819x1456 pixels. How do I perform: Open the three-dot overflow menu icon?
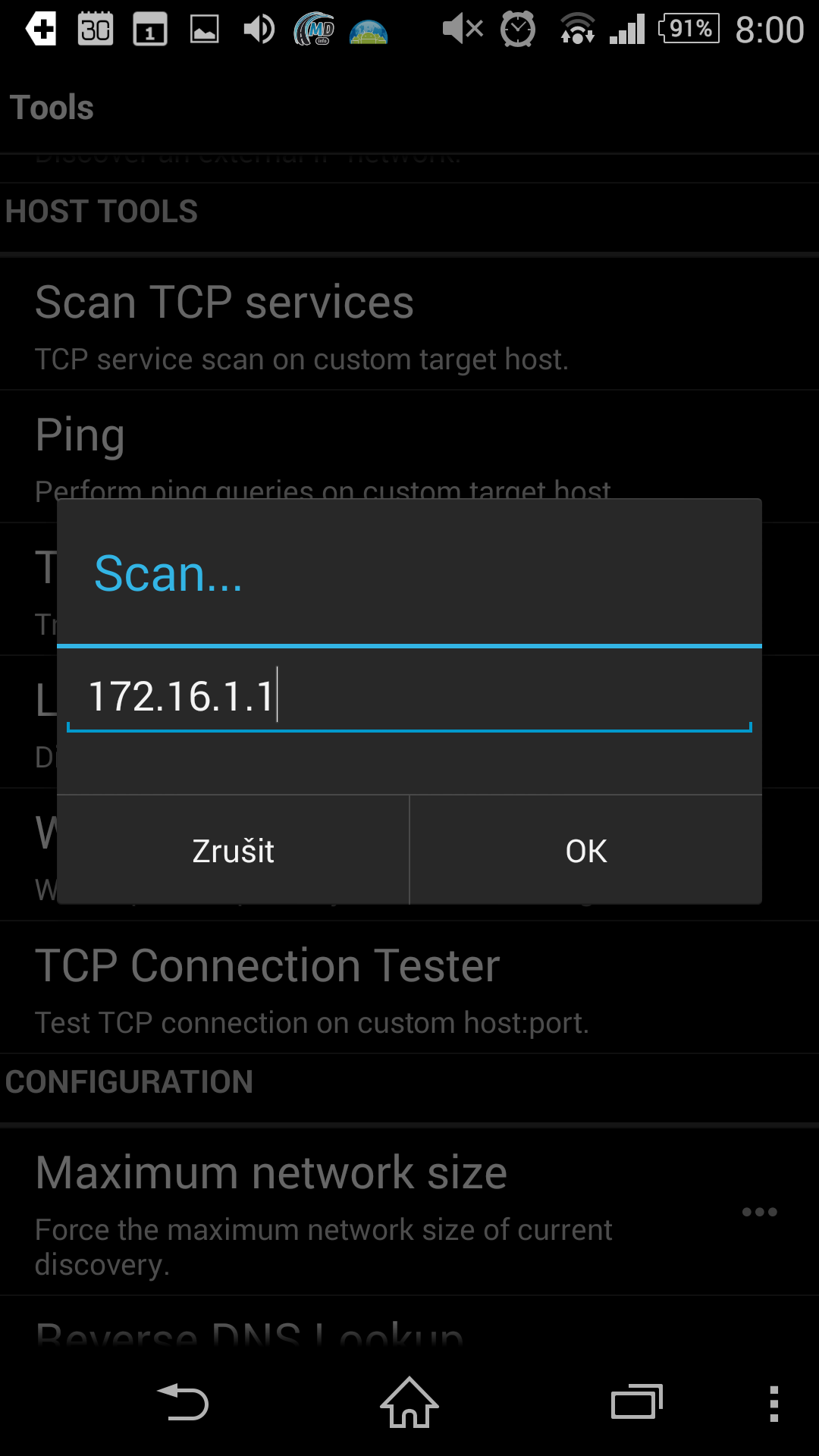tap(773, 1404)
